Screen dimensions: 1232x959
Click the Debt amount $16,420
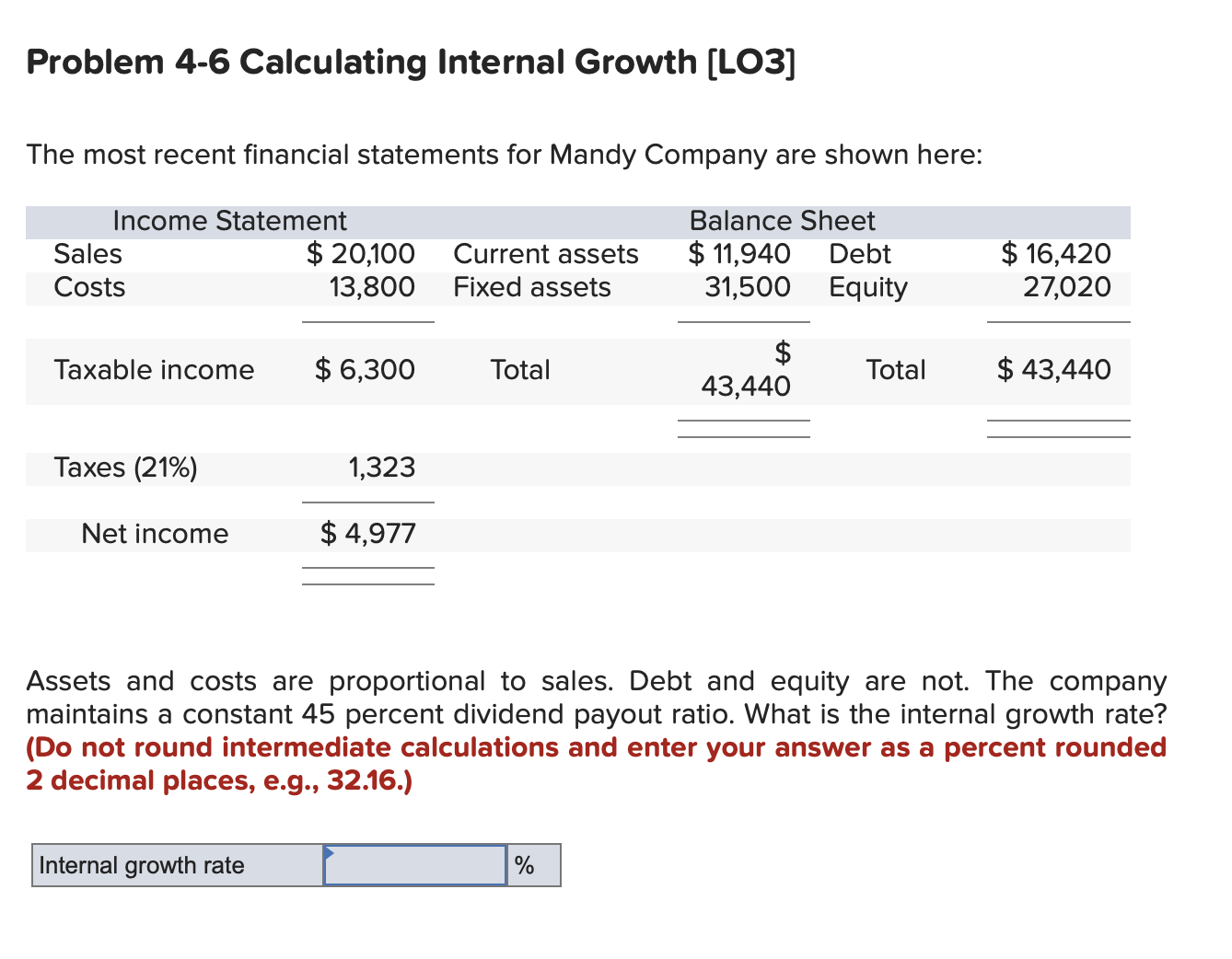[1056, 253]
